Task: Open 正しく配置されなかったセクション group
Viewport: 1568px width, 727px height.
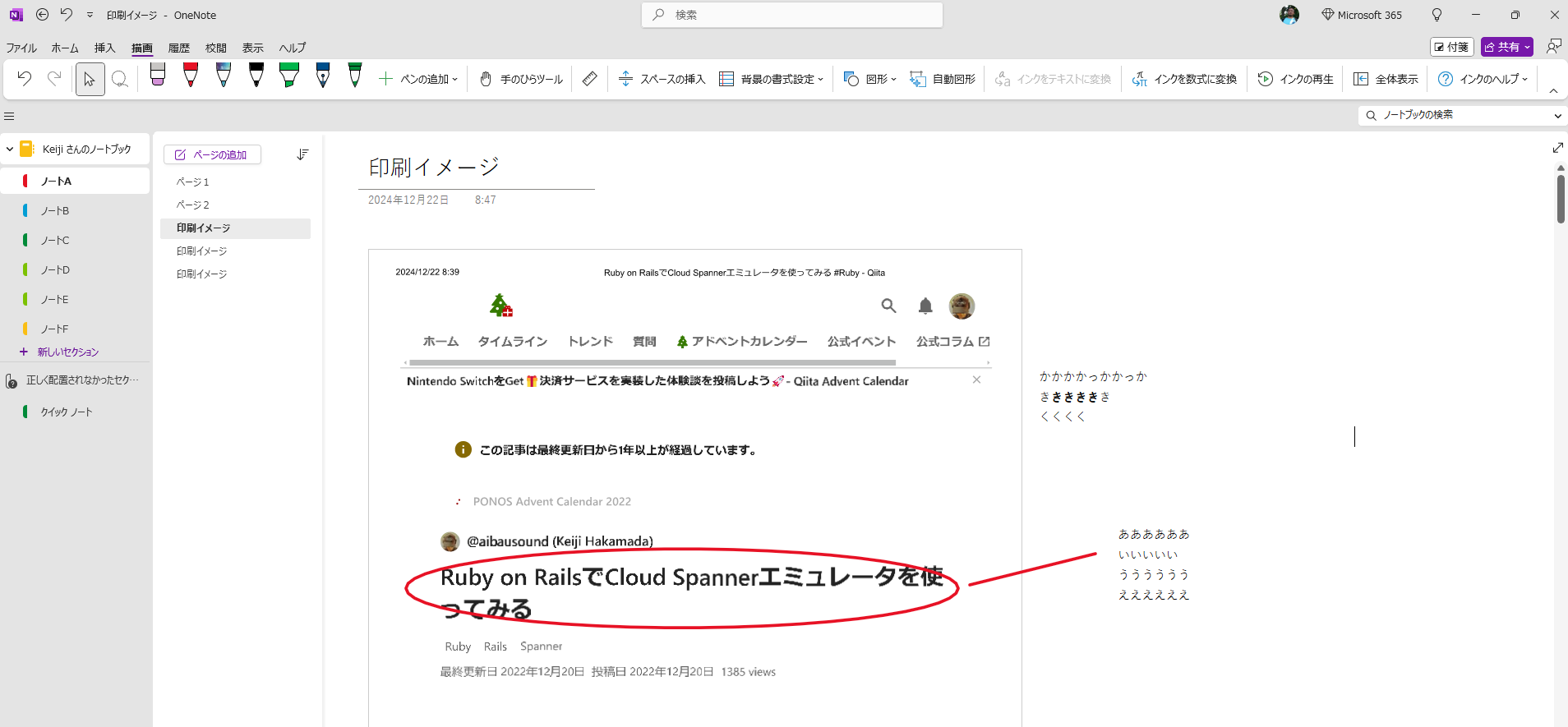Action: tap(76, 380)
